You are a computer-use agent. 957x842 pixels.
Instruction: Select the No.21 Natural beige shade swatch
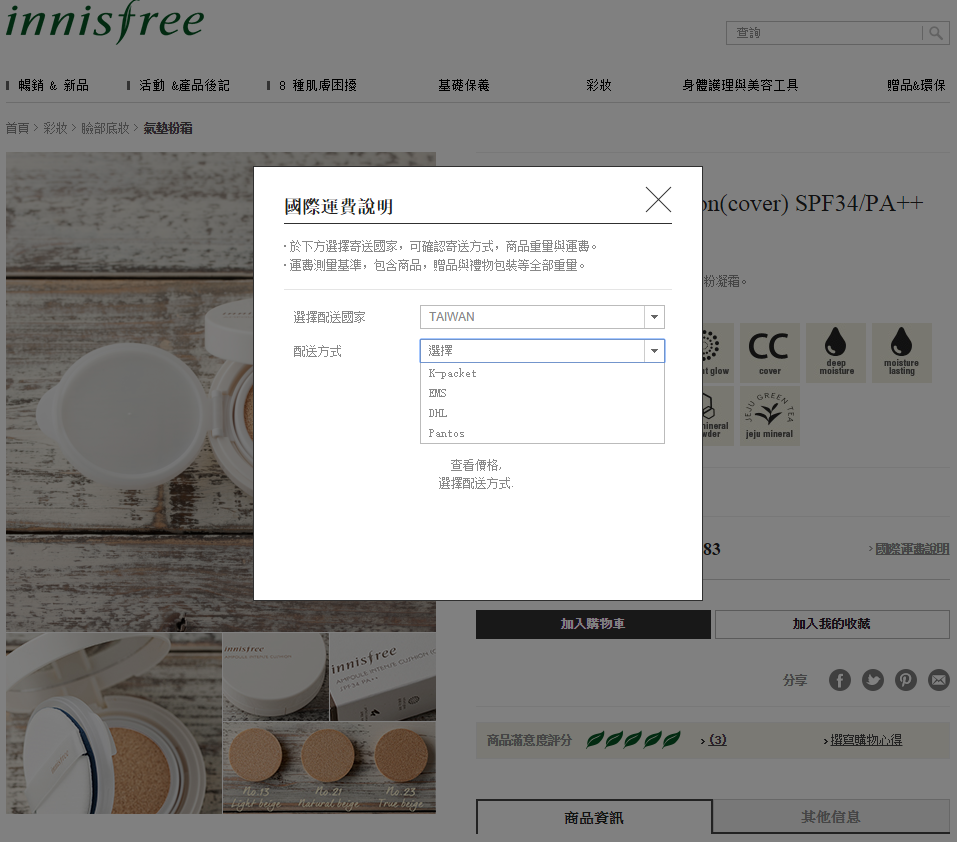(328, 757)
